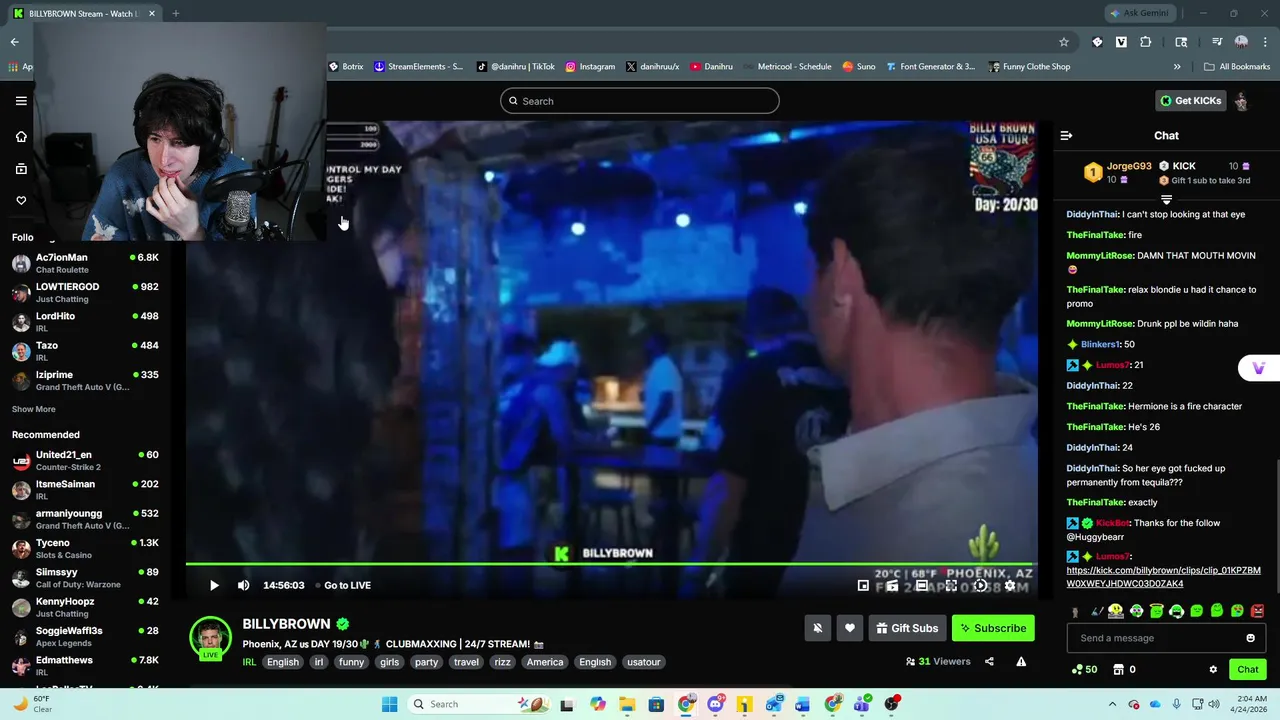Image resolution: width=1280 pixels, height=720 pixels.
Task: Open the following heart icon in sidebar
Action: click(x=21, y=201)
